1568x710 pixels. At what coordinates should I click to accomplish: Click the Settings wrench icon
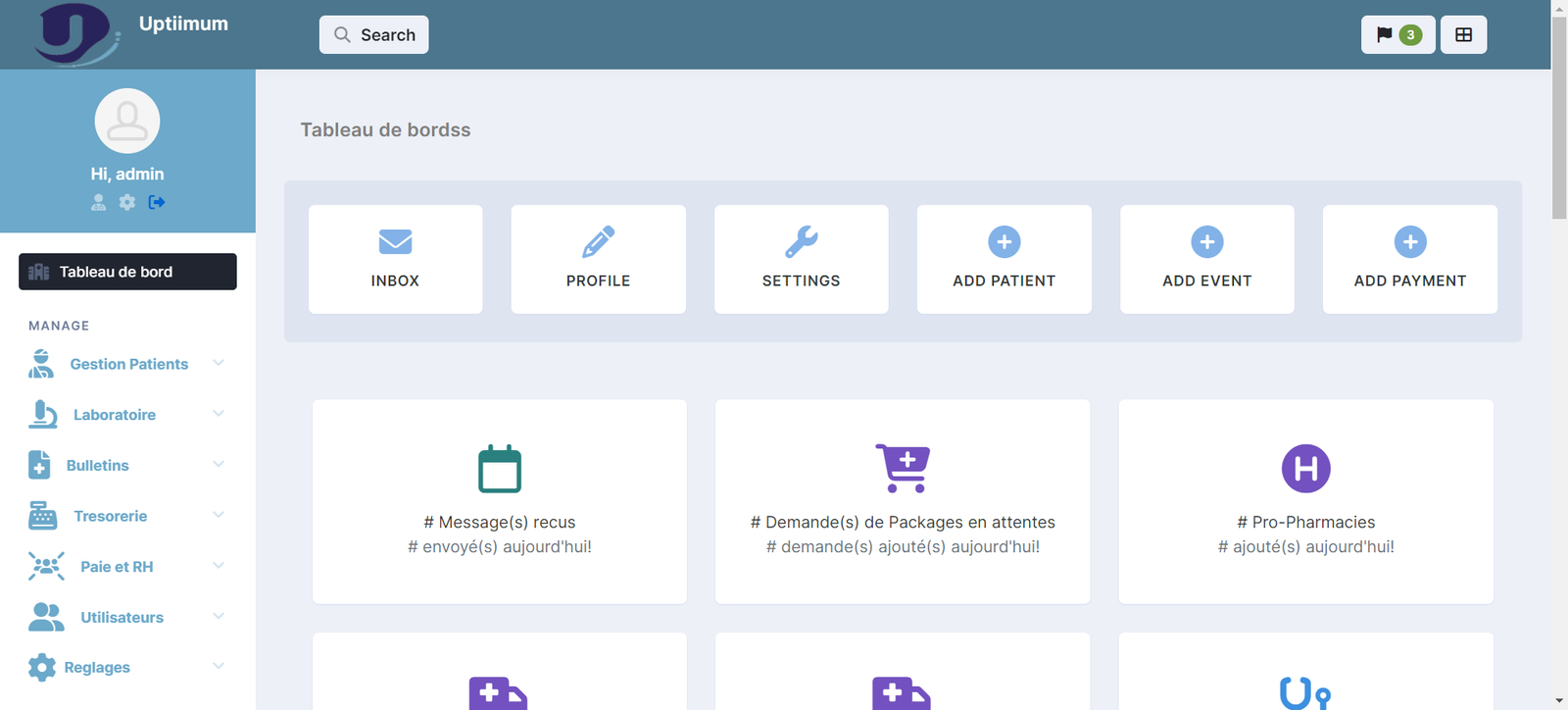801,241
